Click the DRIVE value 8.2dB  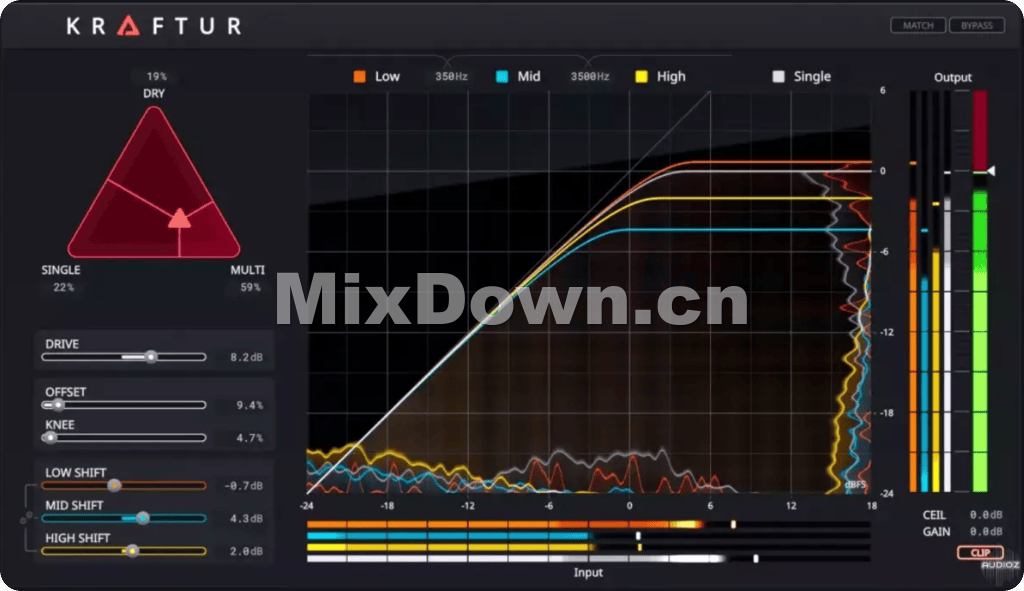coord(246,357)
